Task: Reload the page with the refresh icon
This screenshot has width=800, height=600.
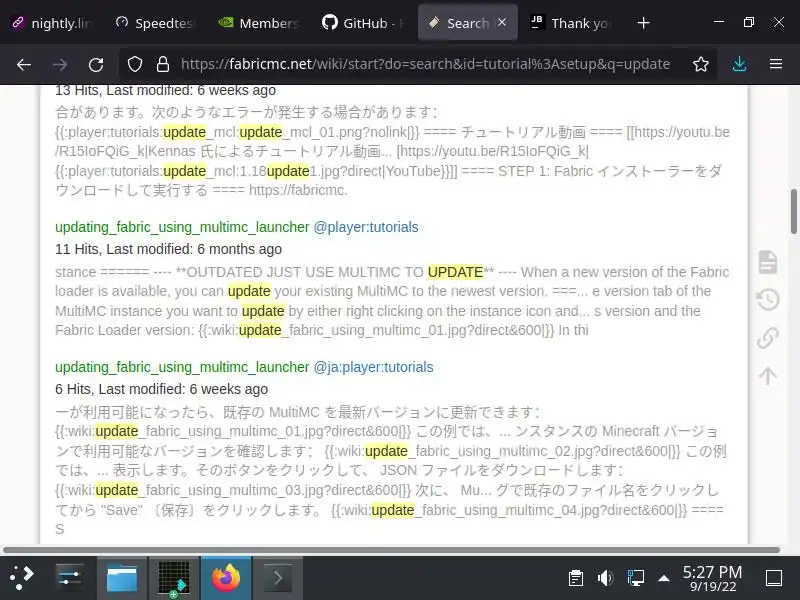Action: tap(96, 64)
